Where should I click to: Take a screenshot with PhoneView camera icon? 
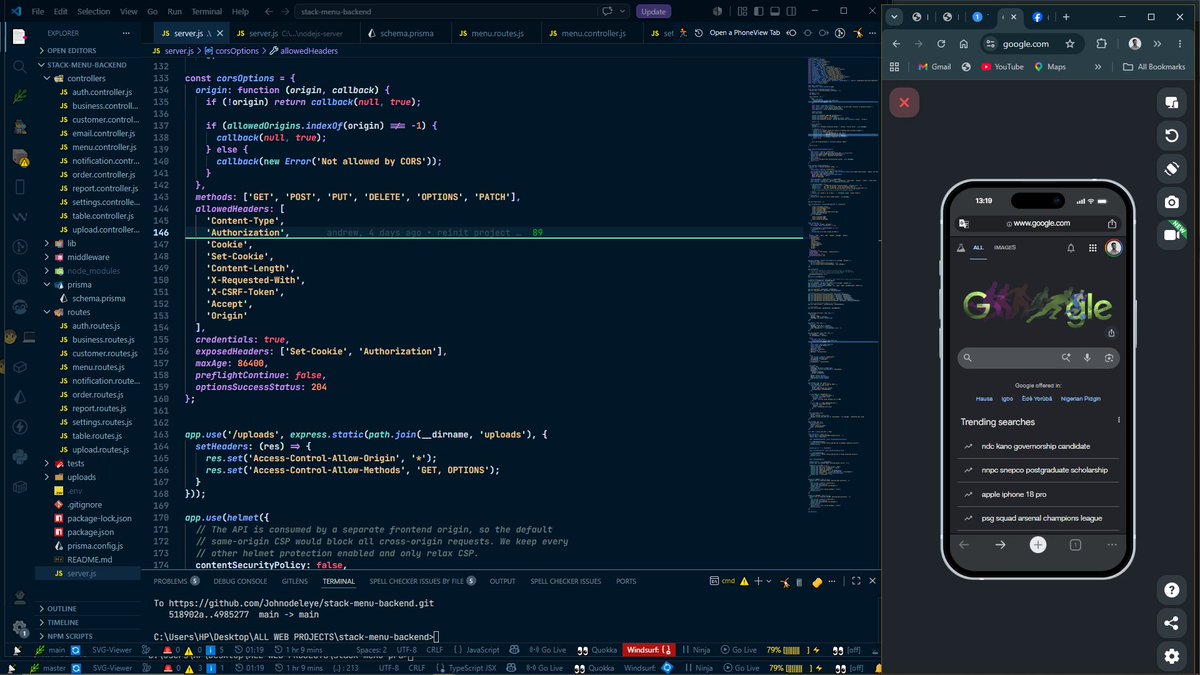point(1171,202)
